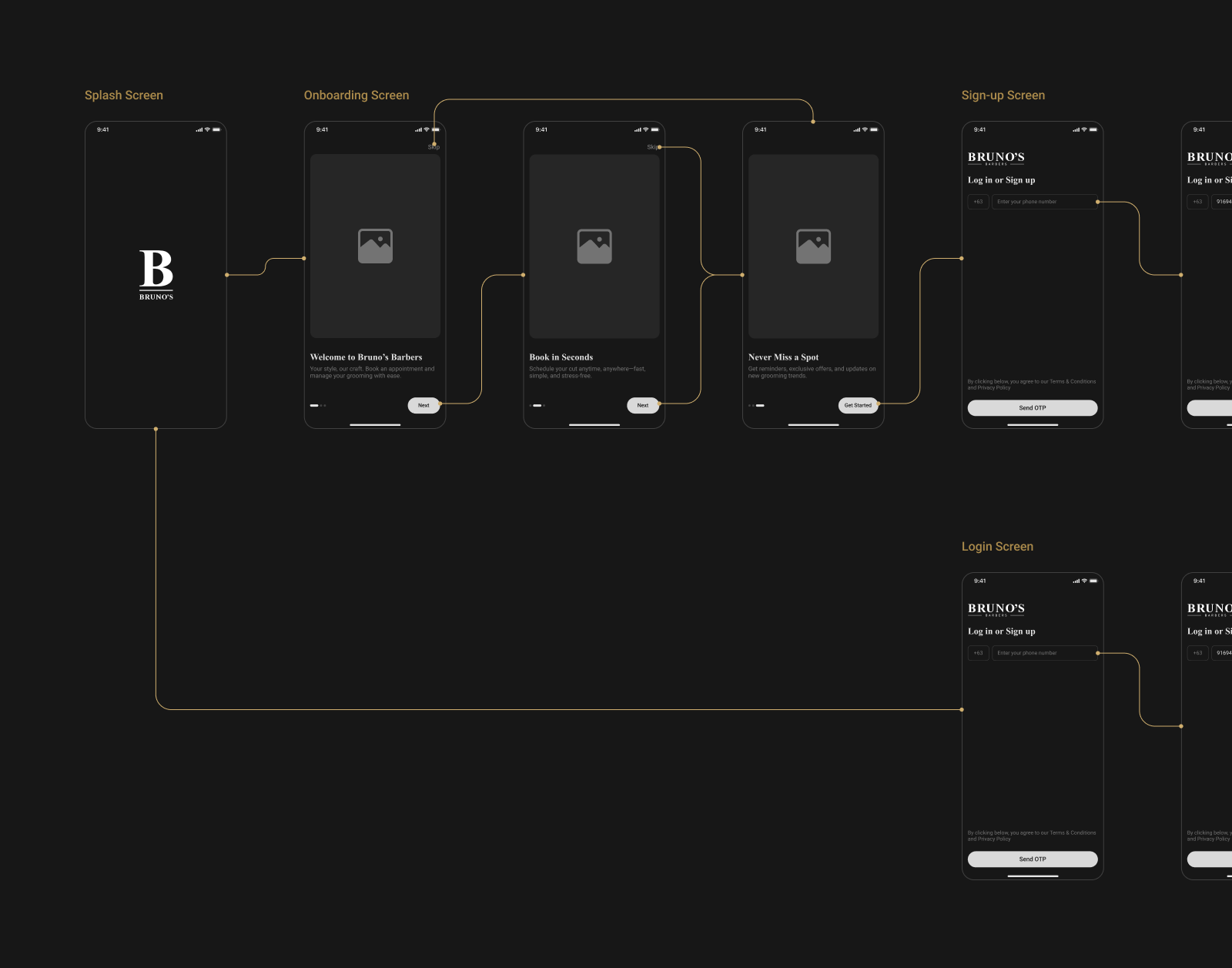Click the Terms & Conditions link on Sign-up Screen
This screenshot has height=968, width=1232.
(x=1072, y=380)
